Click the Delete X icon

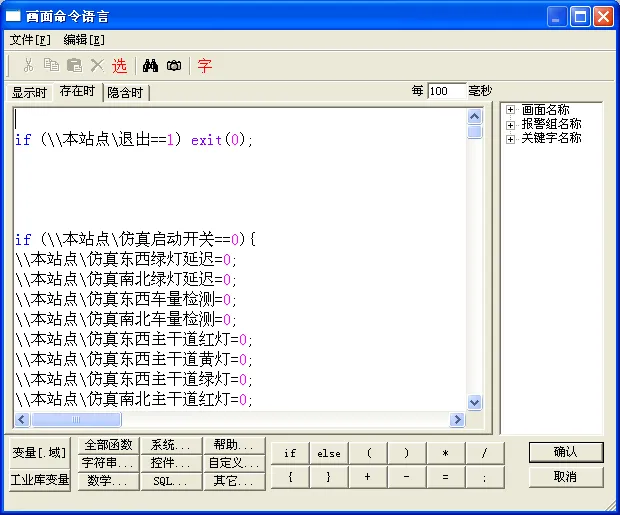point(97,65)
